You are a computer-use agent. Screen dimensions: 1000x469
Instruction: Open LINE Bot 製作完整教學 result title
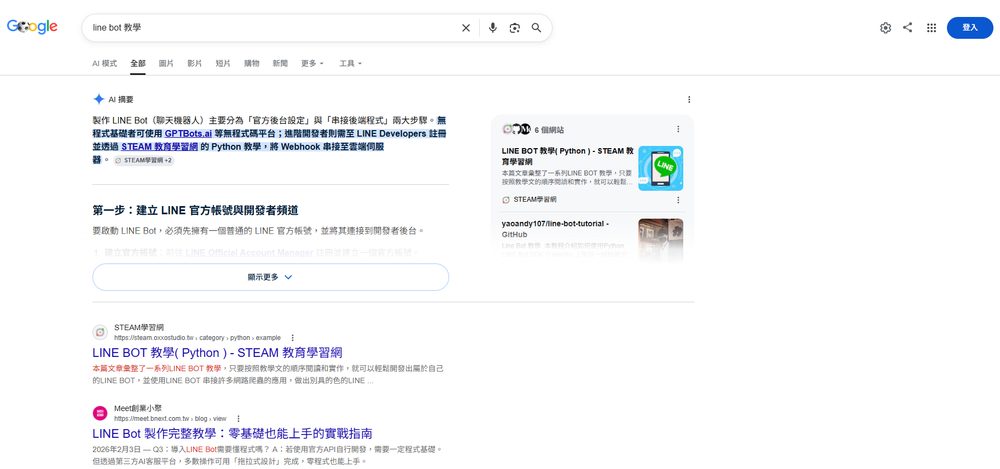[x=232, y=434]
